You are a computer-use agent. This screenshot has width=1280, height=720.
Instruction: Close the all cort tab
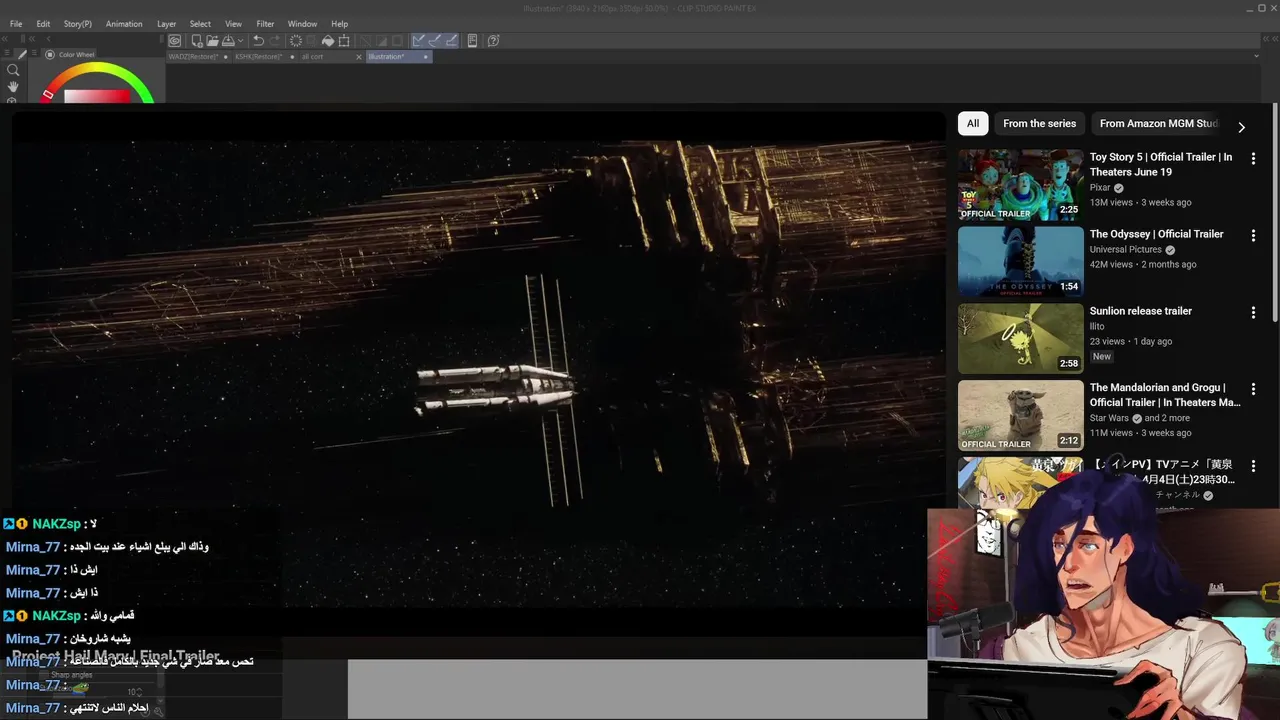(x=359, y=57)
